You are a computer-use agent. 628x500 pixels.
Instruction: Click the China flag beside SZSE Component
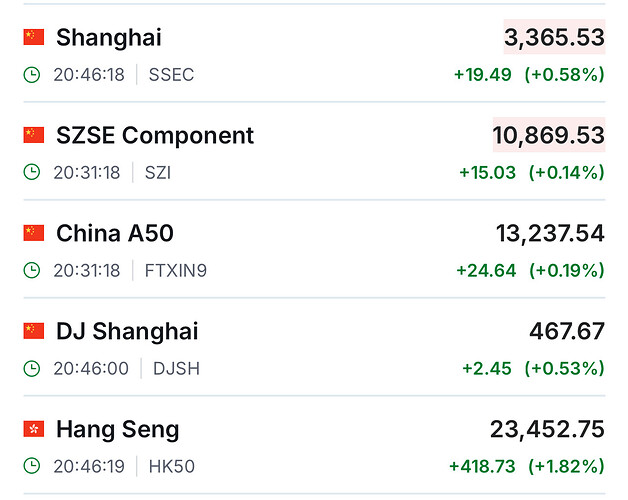point(34,135)
